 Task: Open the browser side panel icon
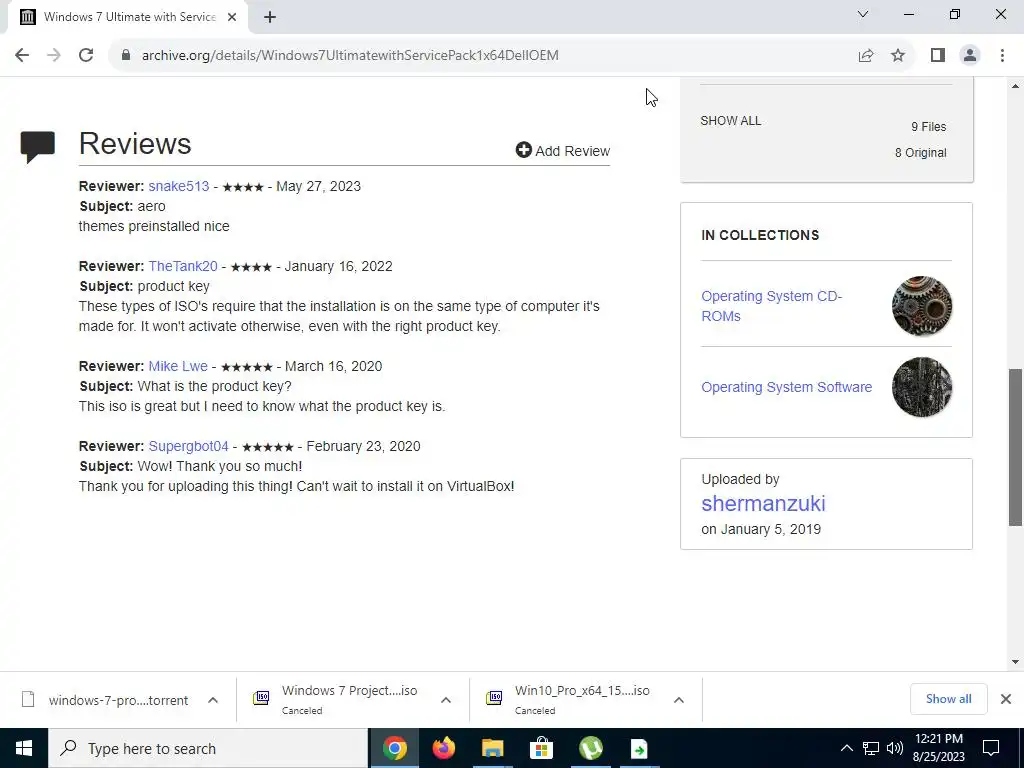[x=938, y=56]
